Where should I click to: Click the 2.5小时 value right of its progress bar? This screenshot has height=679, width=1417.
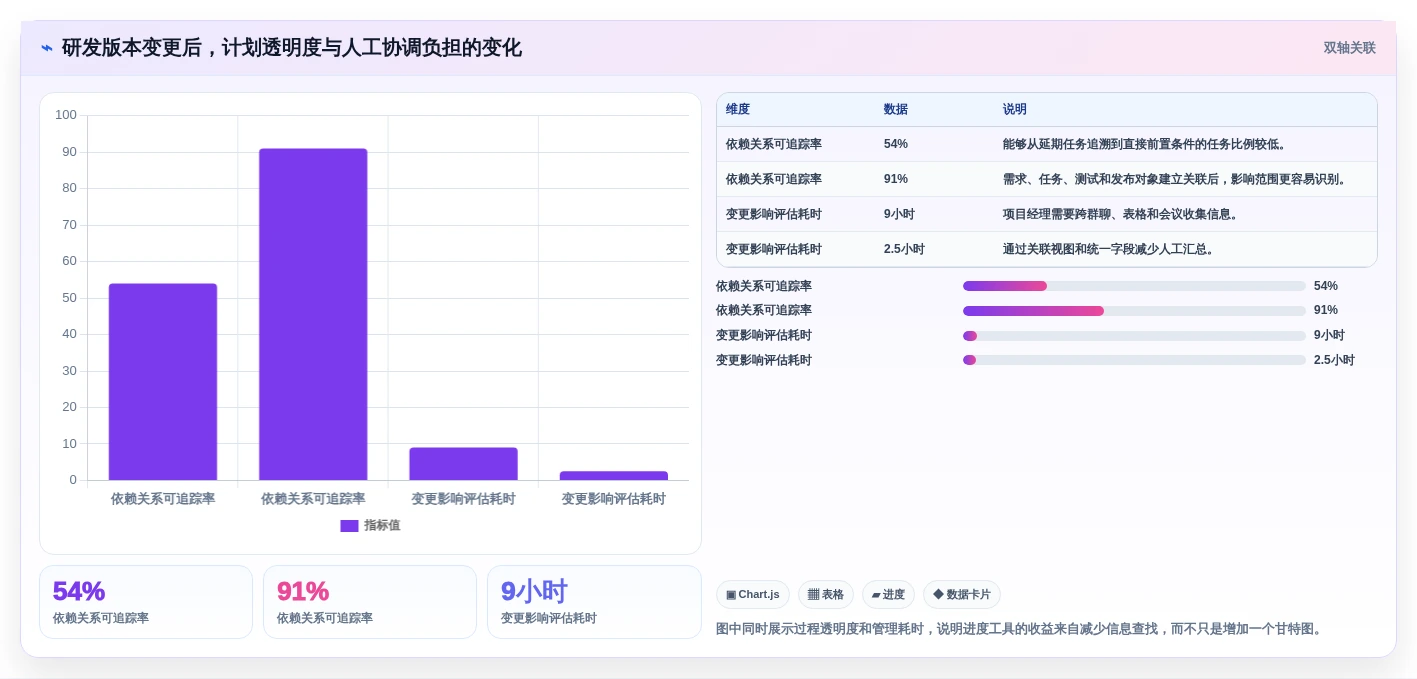tap(1334, 360)
